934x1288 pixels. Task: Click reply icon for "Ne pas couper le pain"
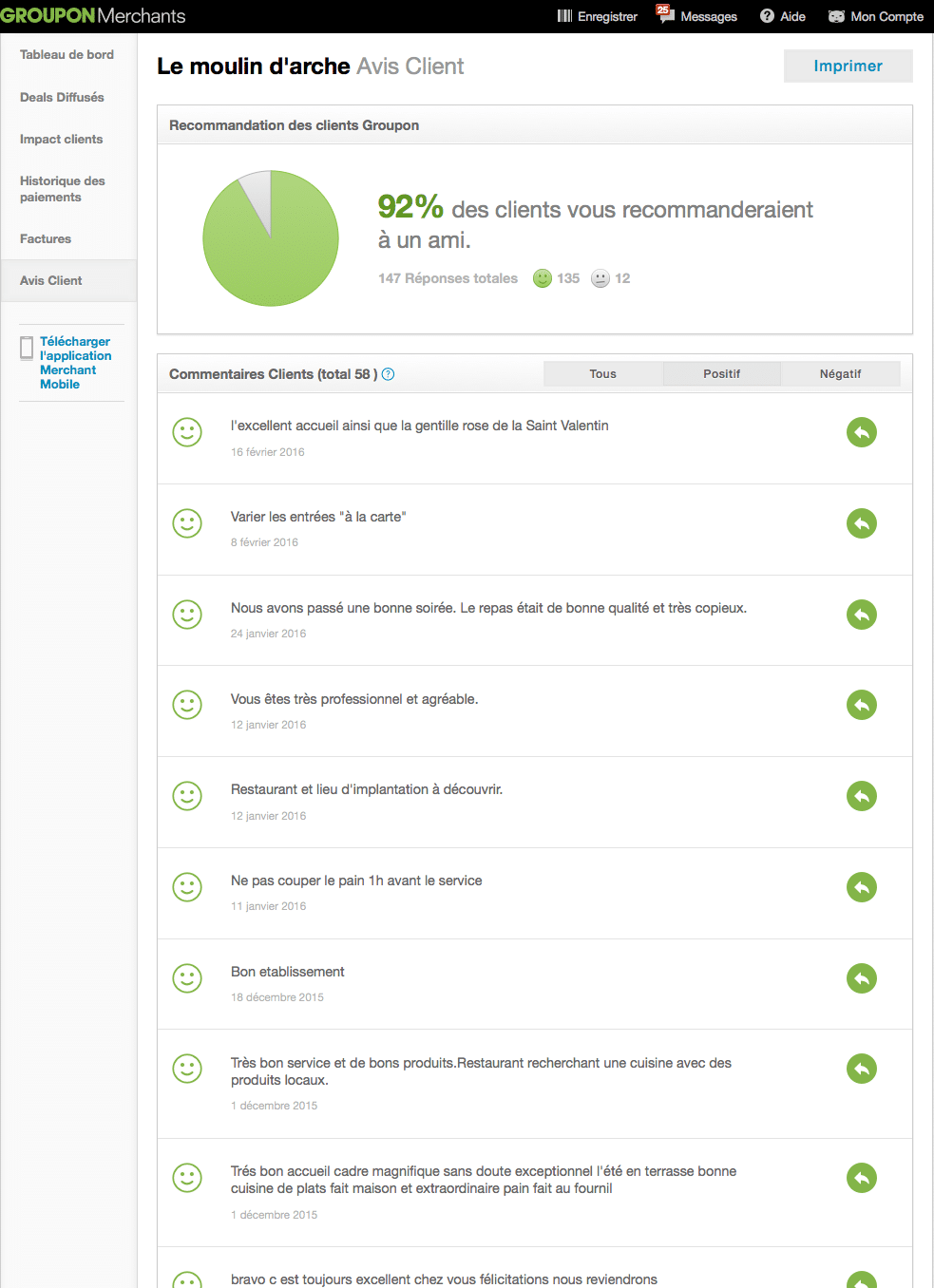861,887
